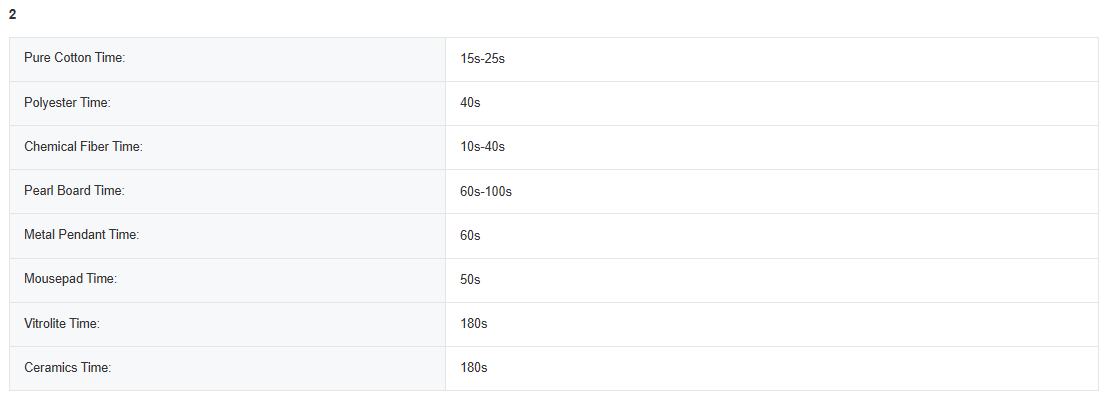Select the Metal Pendant Time label
Image resolution: width=1113 pixels, height=407 pixels.
coord(81,235)
